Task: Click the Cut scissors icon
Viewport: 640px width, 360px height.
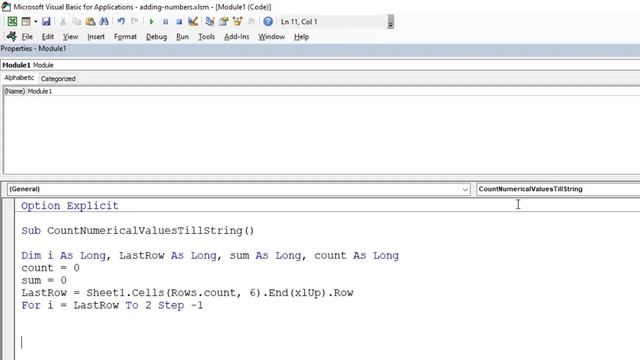Action: pyautogui.click(x=63, y=22)
